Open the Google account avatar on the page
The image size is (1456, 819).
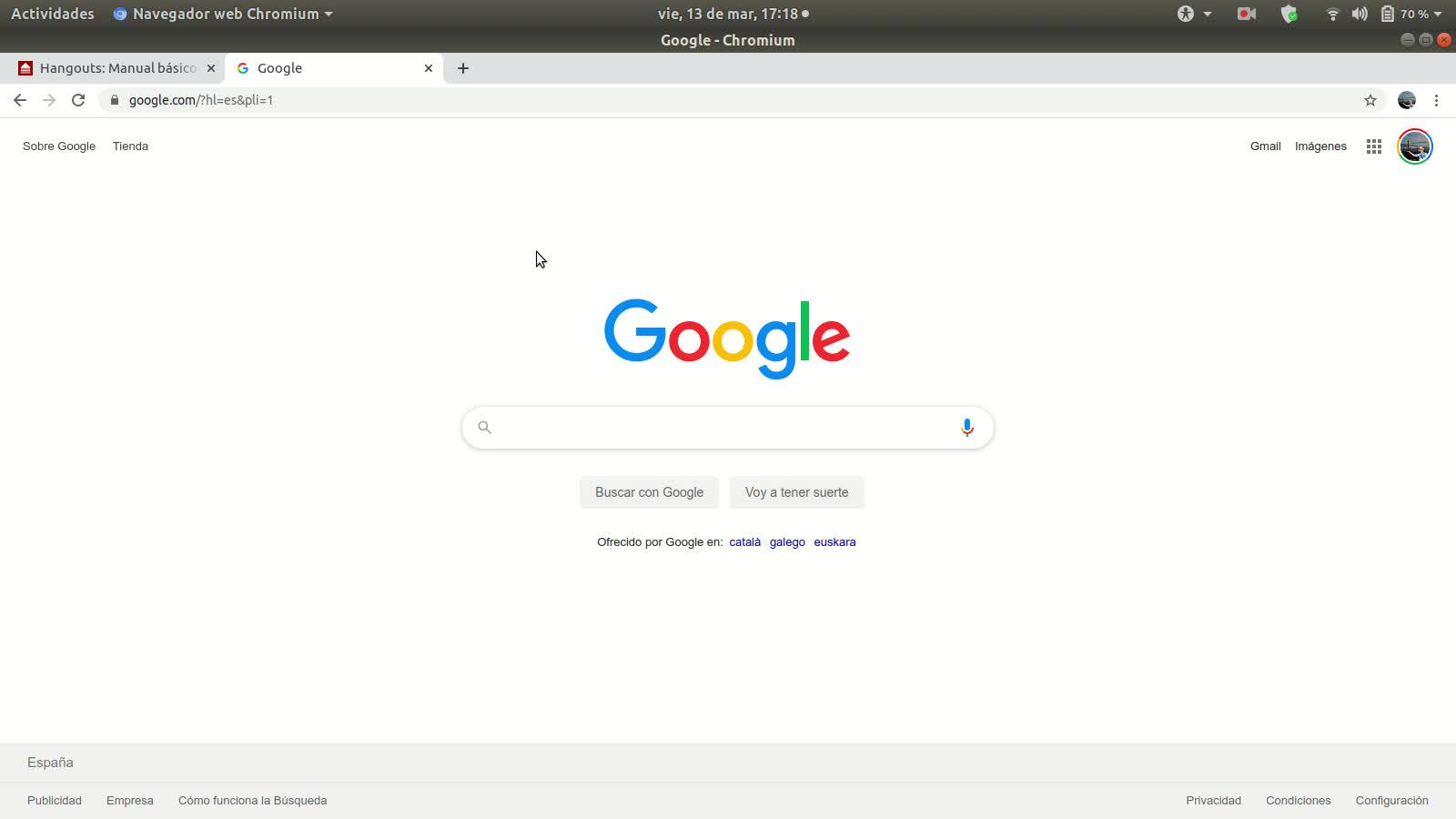[x=1415, y=147]
